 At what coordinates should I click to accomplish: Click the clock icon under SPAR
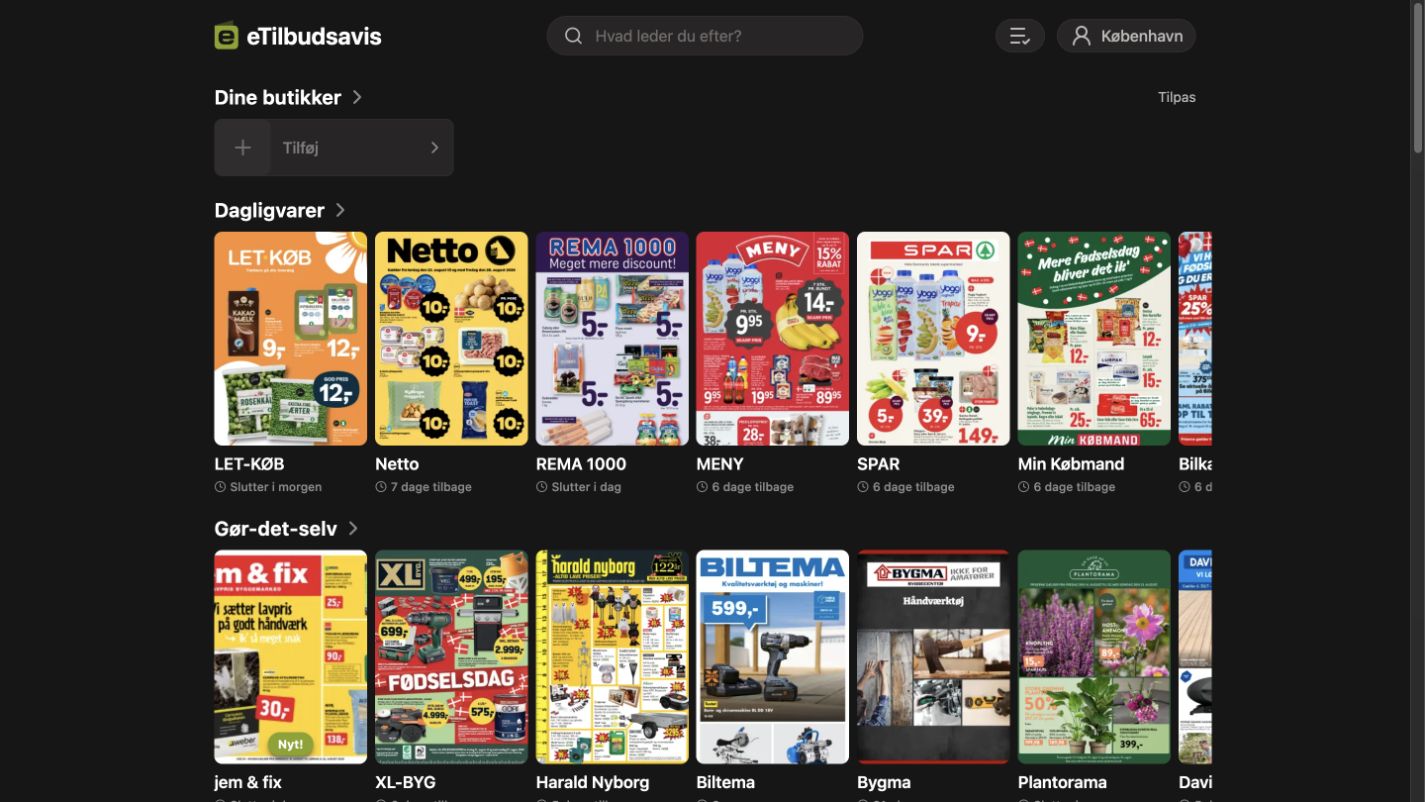(863, 487)
